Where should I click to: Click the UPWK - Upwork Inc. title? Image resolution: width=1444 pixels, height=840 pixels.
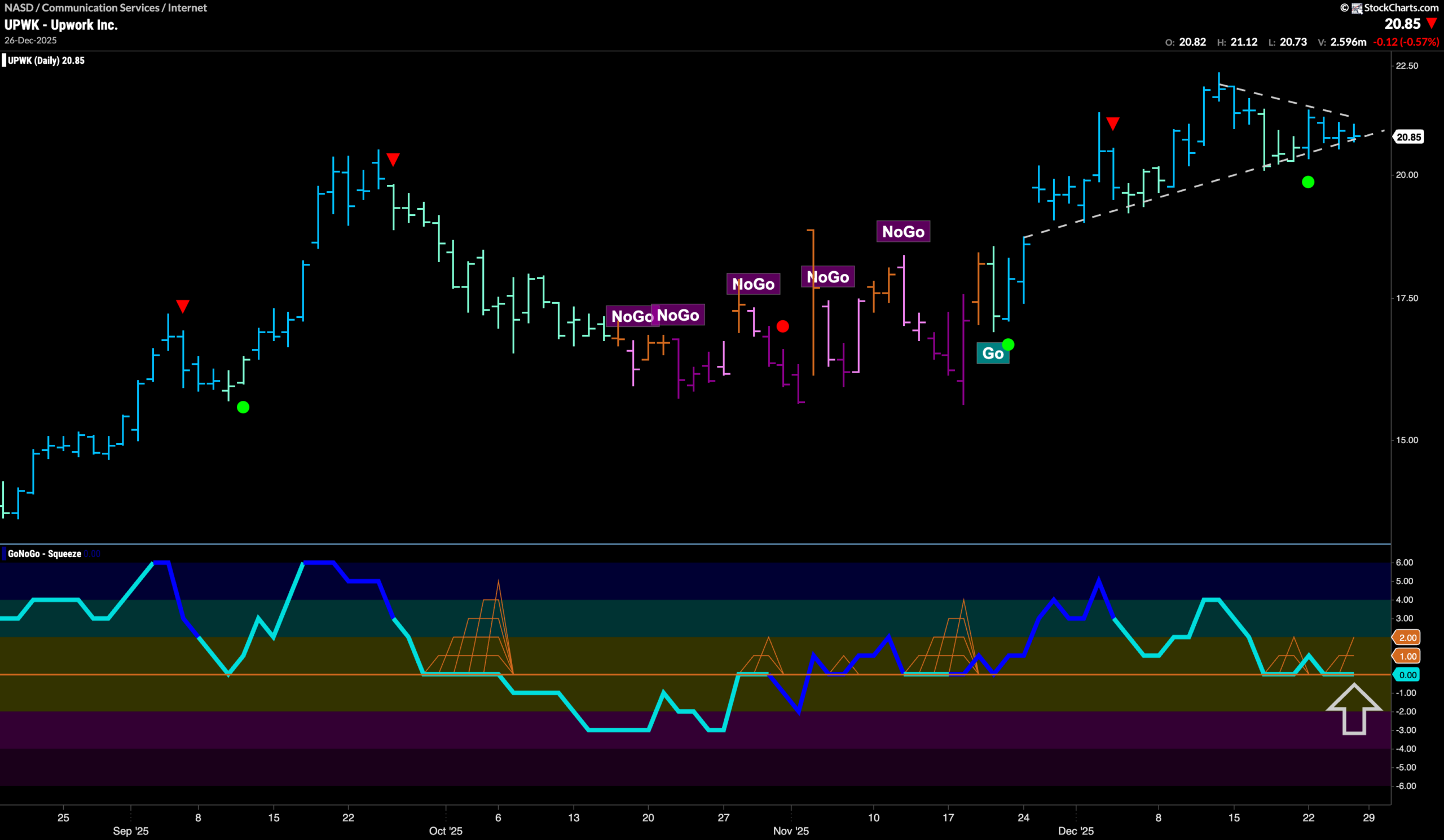[61, 25]
